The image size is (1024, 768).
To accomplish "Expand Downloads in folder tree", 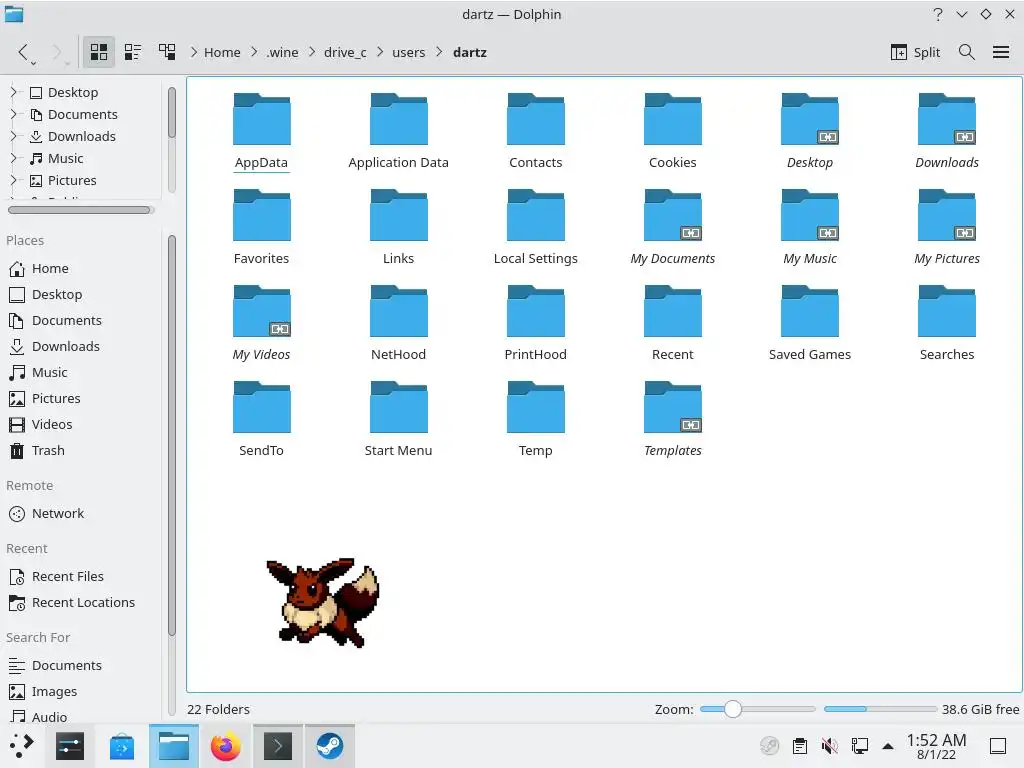I will point(14,136).
